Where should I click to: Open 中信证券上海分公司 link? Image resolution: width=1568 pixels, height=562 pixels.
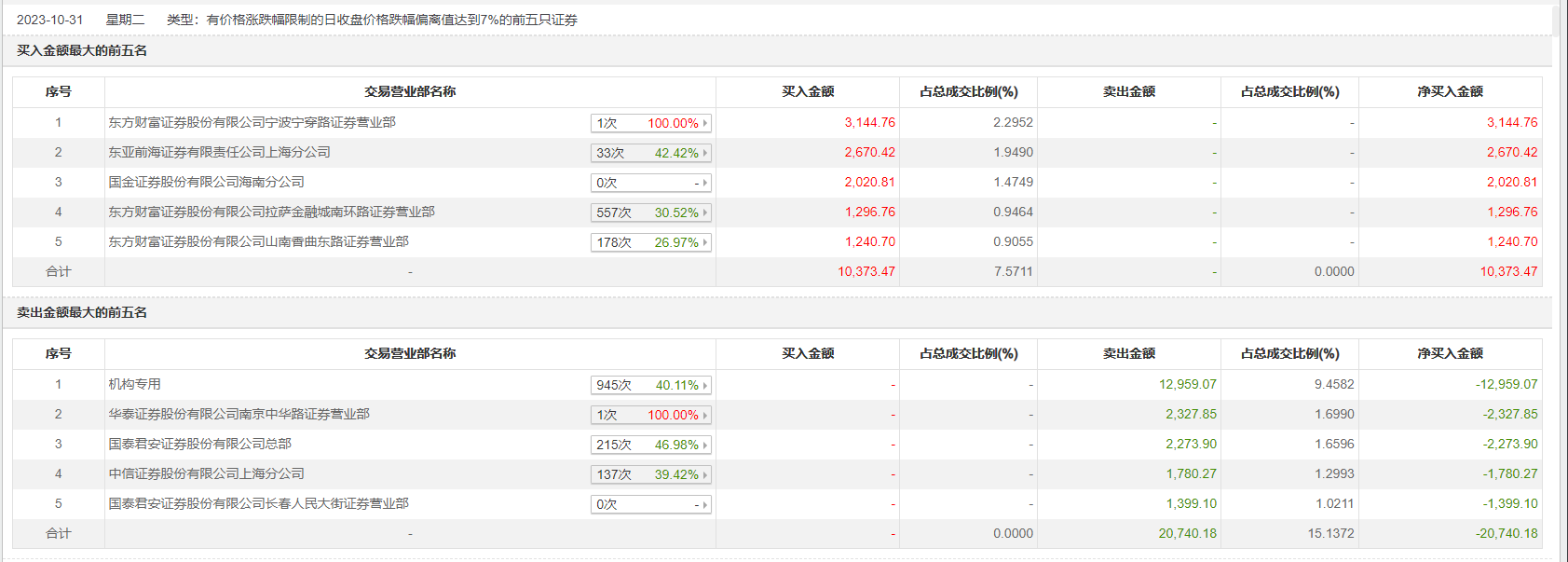coord(206,473)
